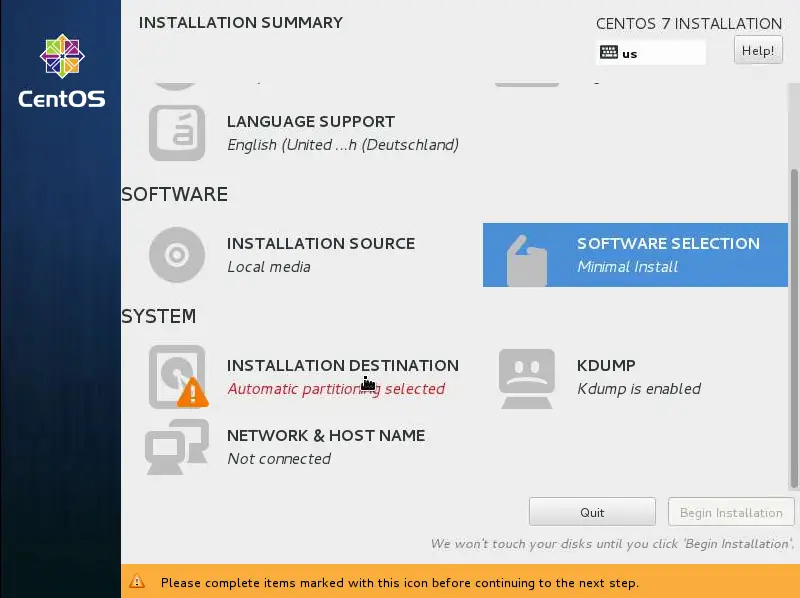Click "We won't touch your disks" note
Image resolution: width=800 pixels, height=598 pixels.
click(612, 544)
